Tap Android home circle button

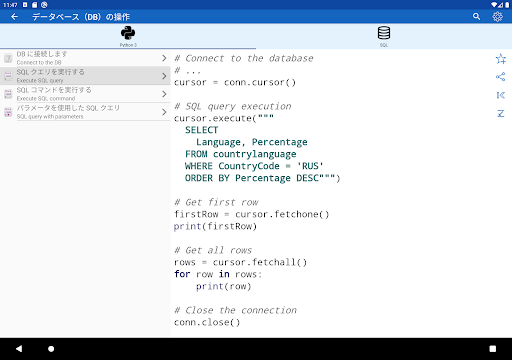click(51, 349)
